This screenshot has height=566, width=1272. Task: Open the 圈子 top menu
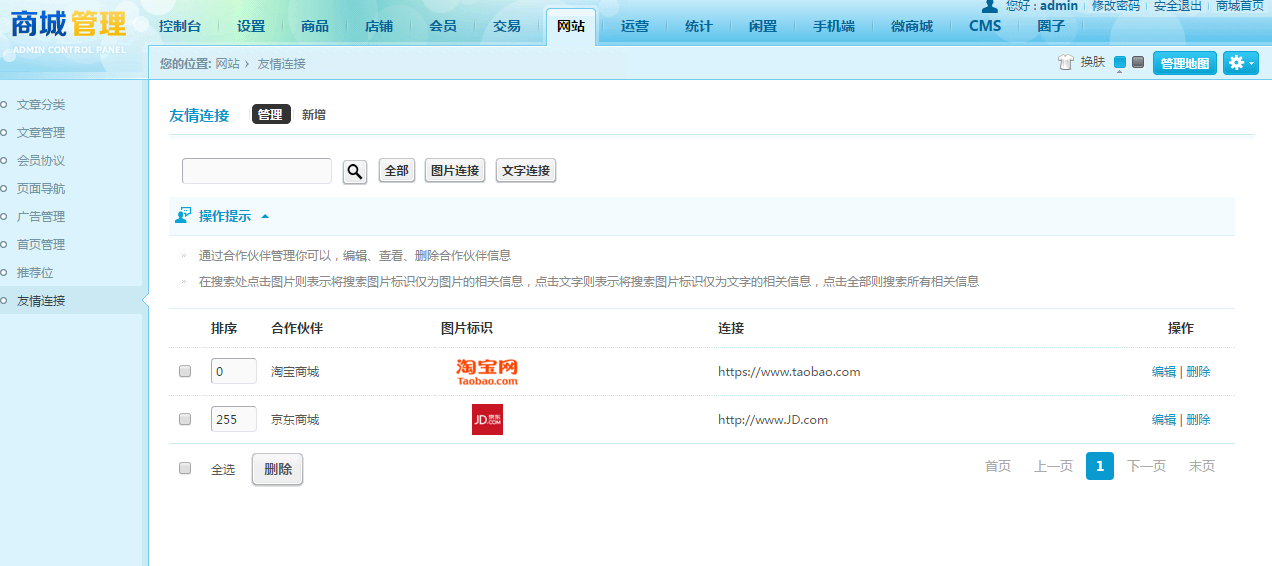1051,26
